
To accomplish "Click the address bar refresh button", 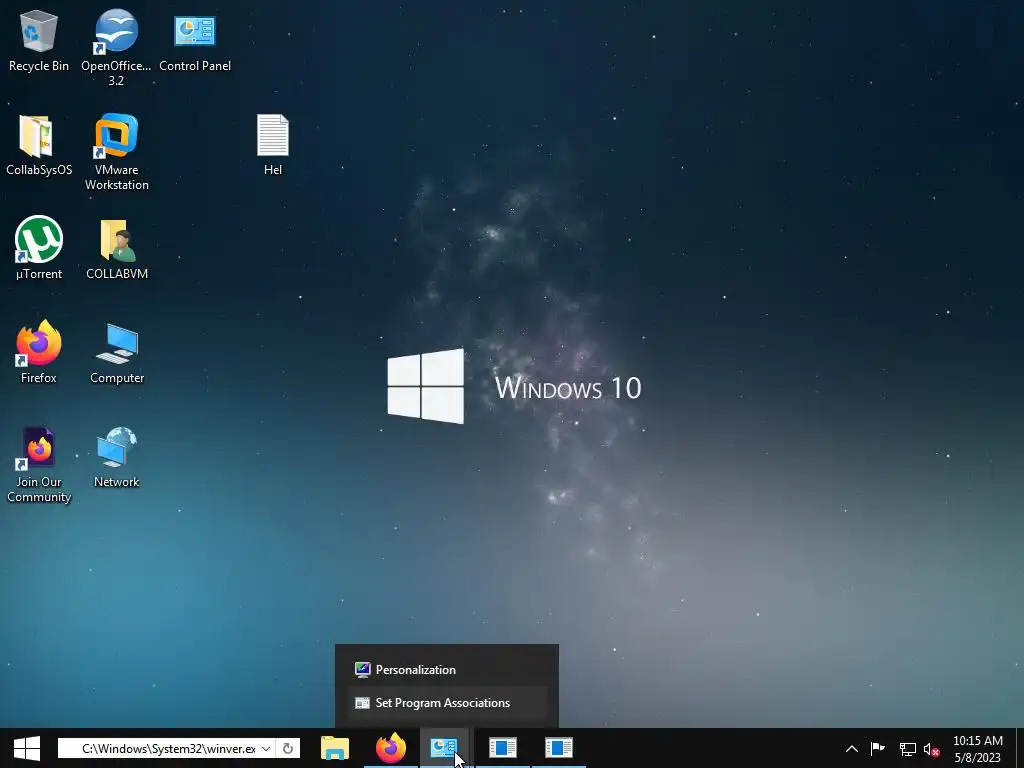I will [x=287, y=748].
